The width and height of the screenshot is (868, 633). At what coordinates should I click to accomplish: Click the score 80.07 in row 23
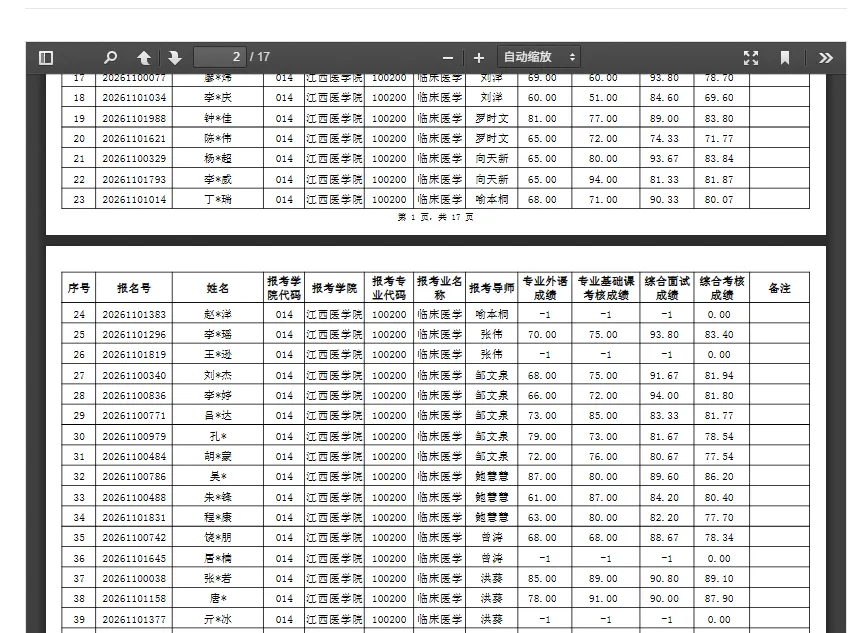coord(719,199)
